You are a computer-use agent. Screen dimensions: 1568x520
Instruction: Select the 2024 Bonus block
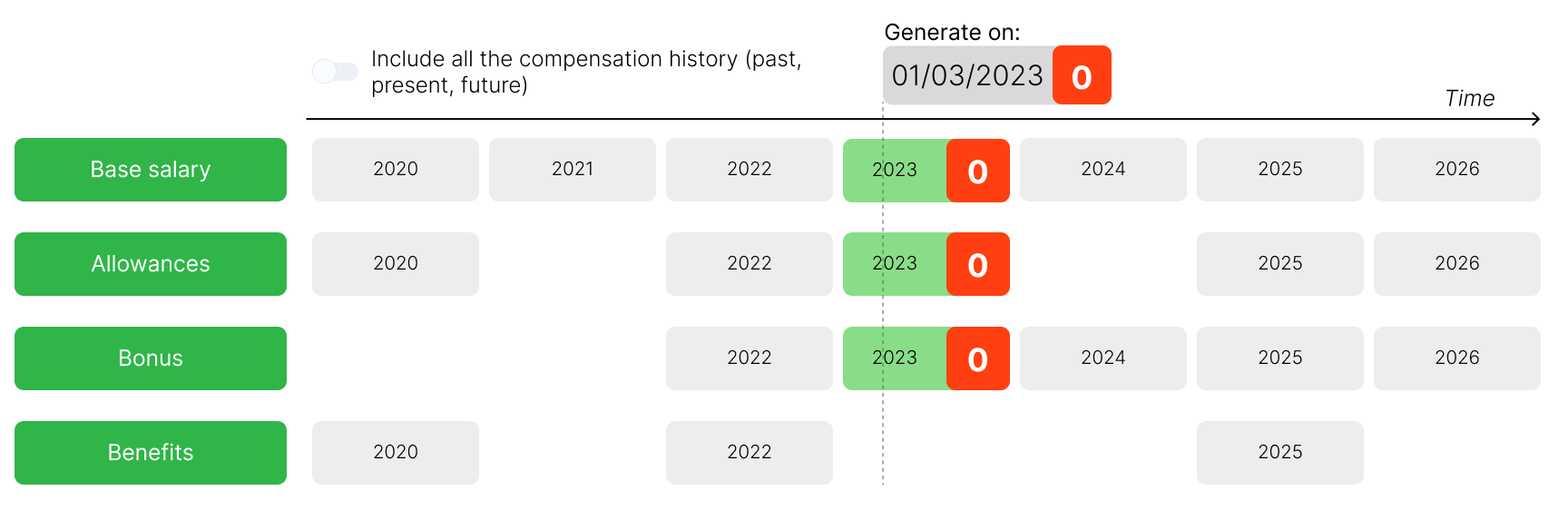tap(1103, 358)
